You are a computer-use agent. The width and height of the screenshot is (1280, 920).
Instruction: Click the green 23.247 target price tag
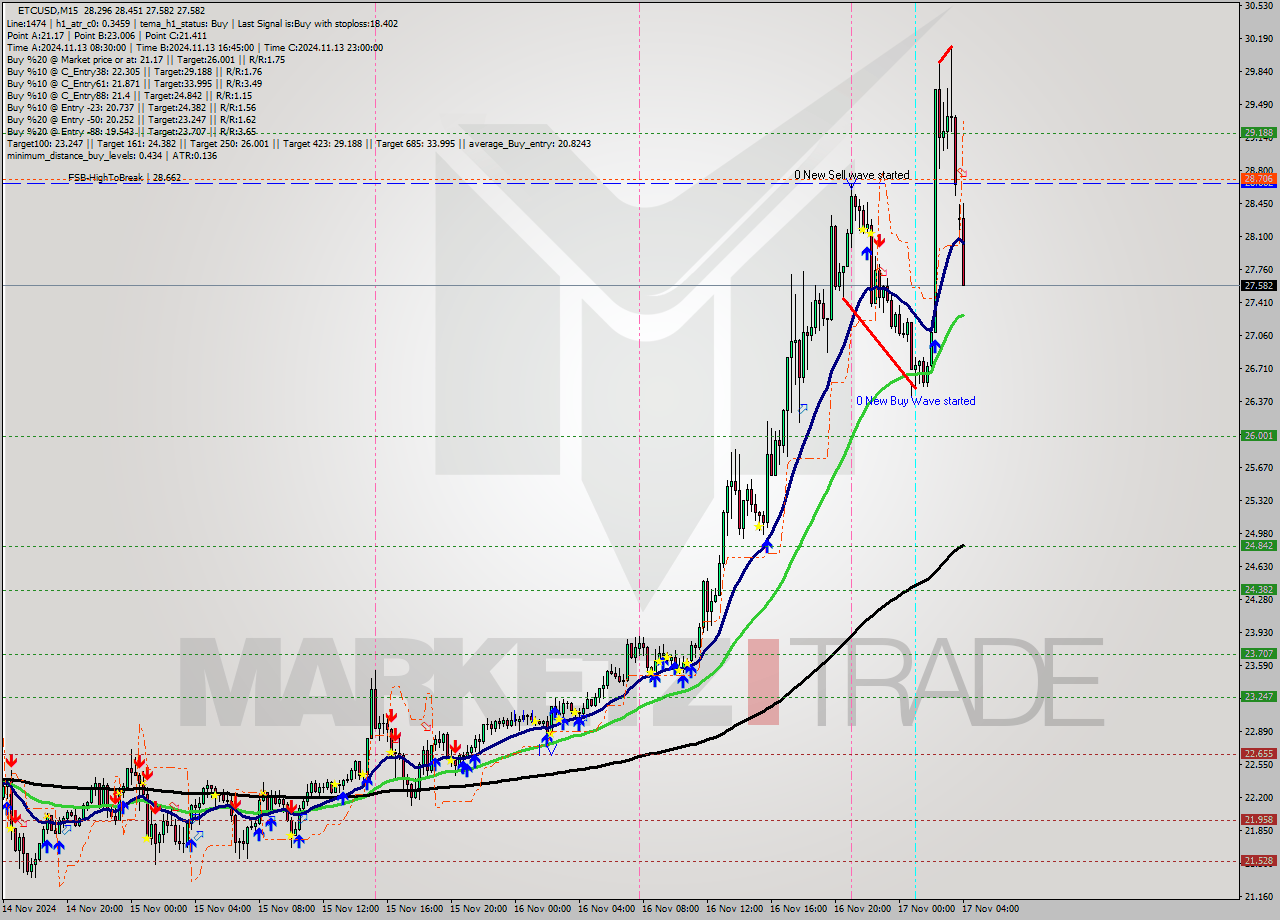[x=1258, y=696]
